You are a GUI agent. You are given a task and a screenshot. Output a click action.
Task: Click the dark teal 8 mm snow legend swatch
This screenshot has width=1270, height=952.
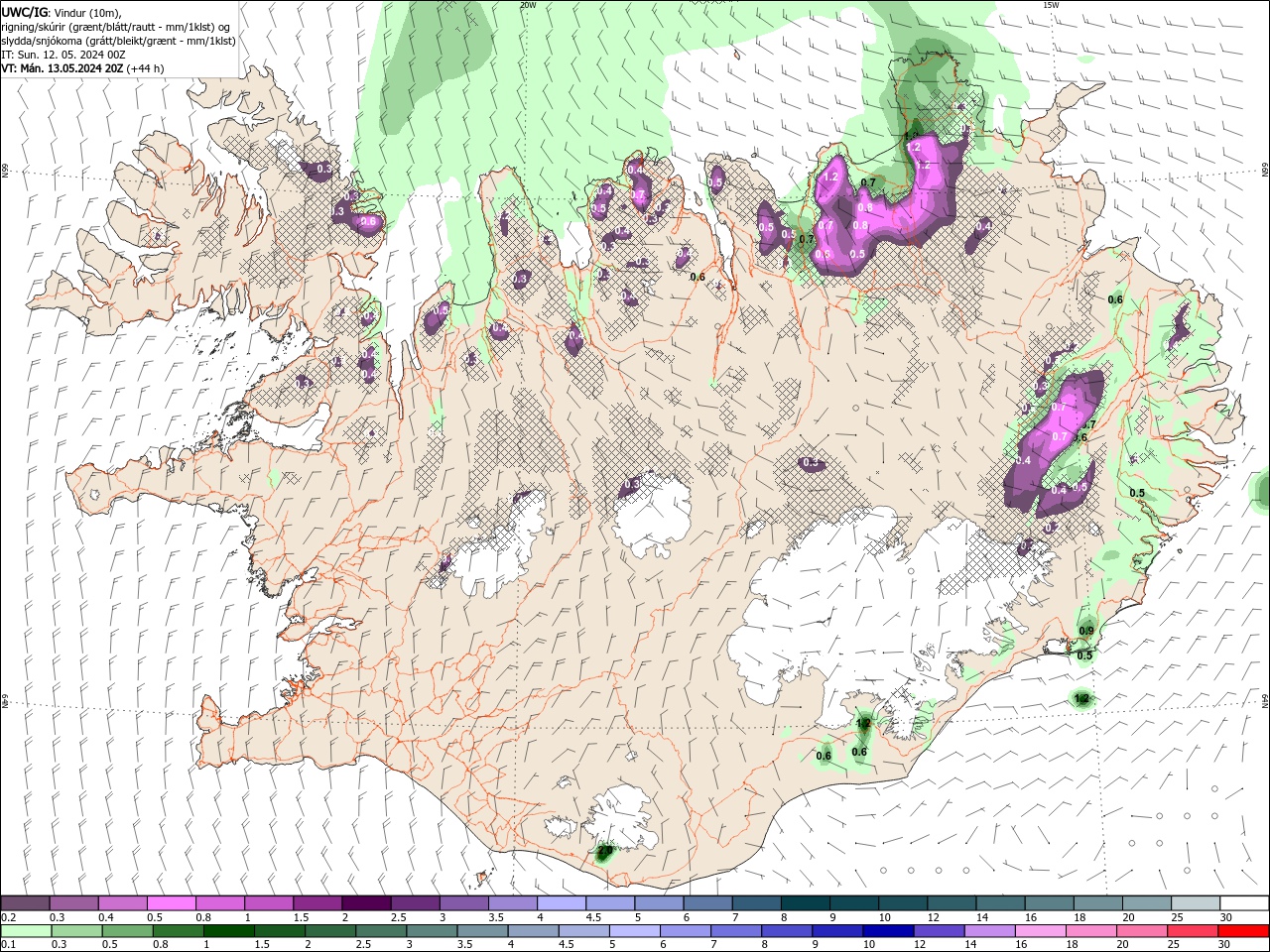(x=805, y=903)
